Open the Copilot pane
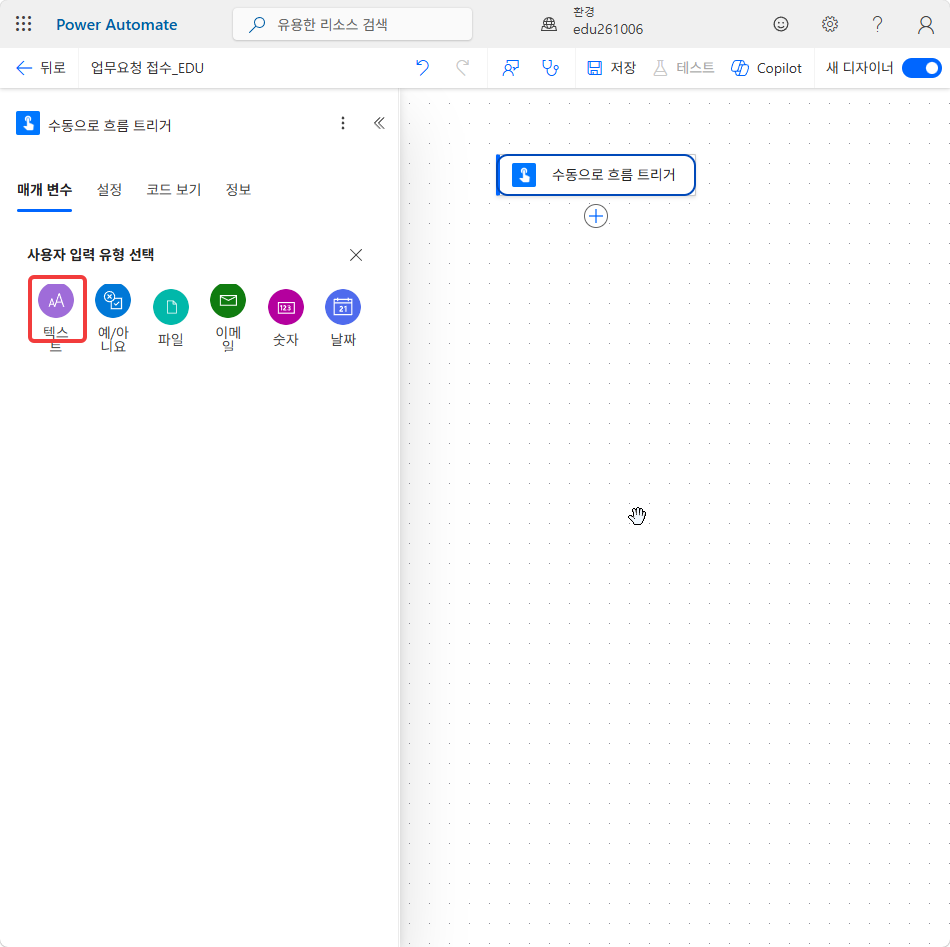Viewport: 950px width, 947px height. 766,68
